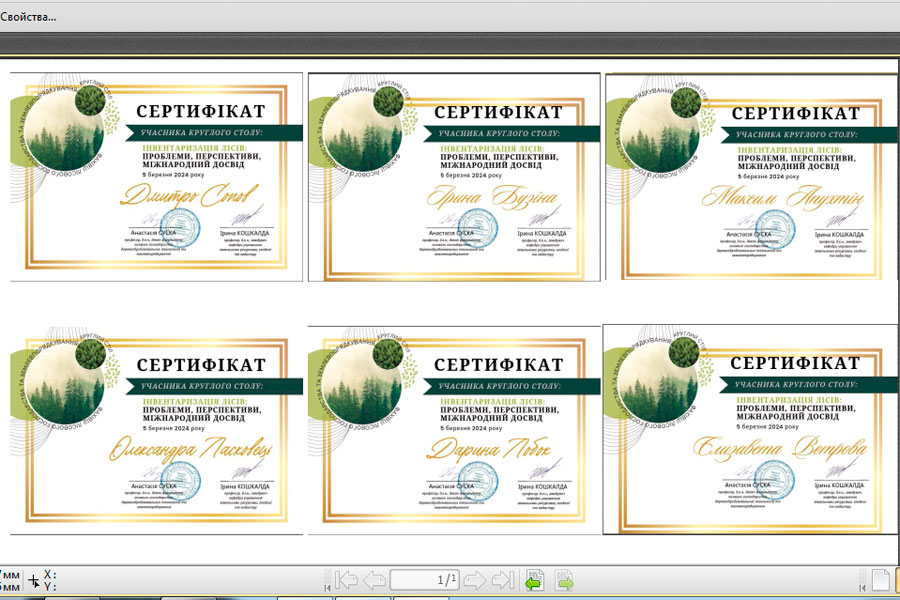The height and width of the screenshot is (600, 900).
Task: Select the Єлизавета Ветрова certificate
Action: click(752, 430)
